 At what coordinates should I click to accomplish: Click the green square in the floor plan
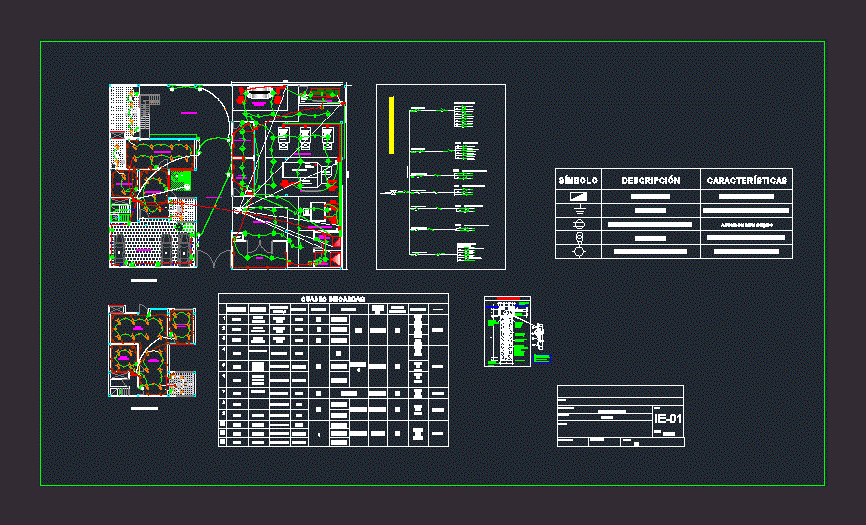pos(181,181)
